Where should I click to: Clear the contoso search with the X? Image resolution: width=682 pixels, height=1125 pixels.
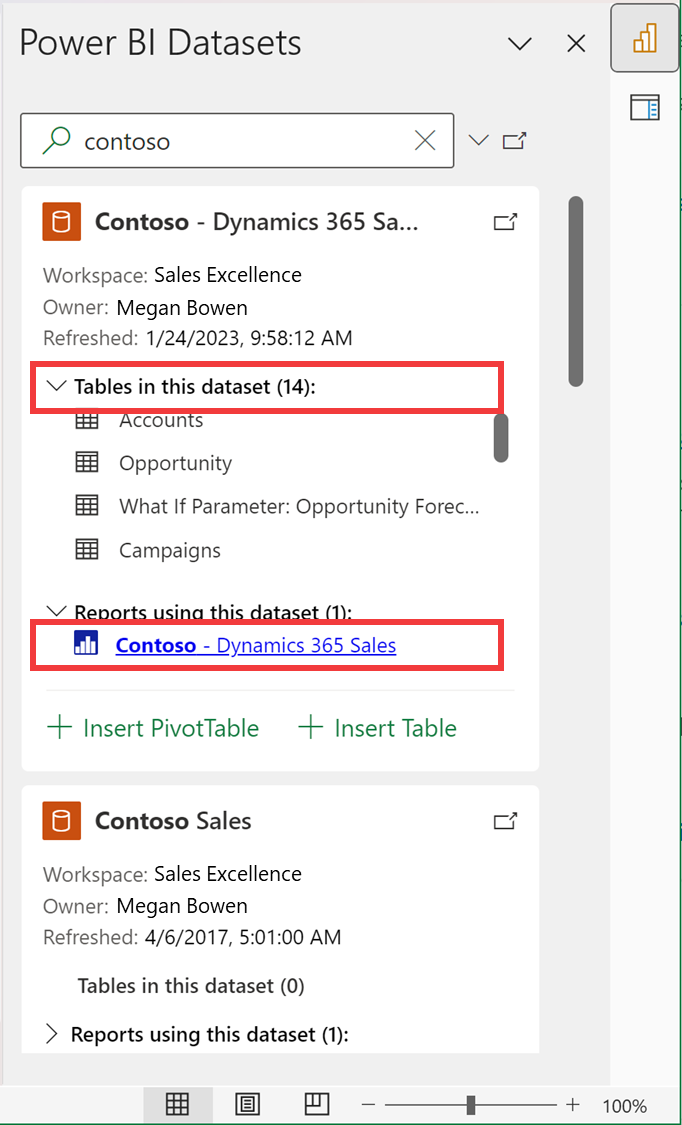pos(424,140)
